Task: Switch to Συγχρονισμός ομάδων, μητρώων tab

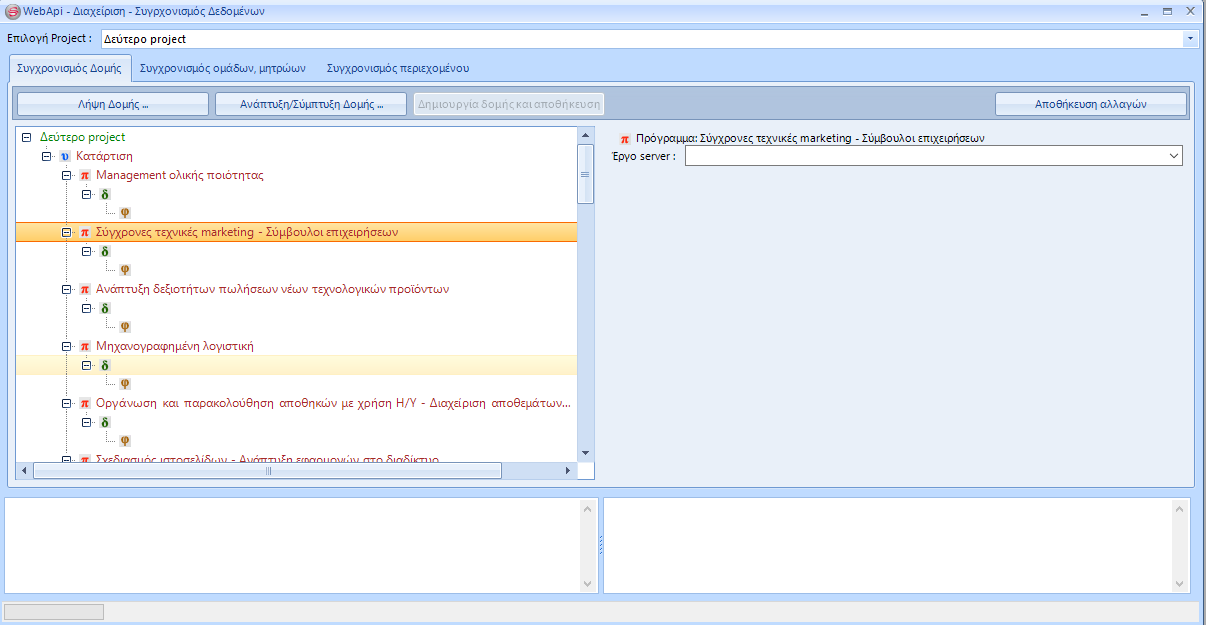Action: click(x=222, y=69)
